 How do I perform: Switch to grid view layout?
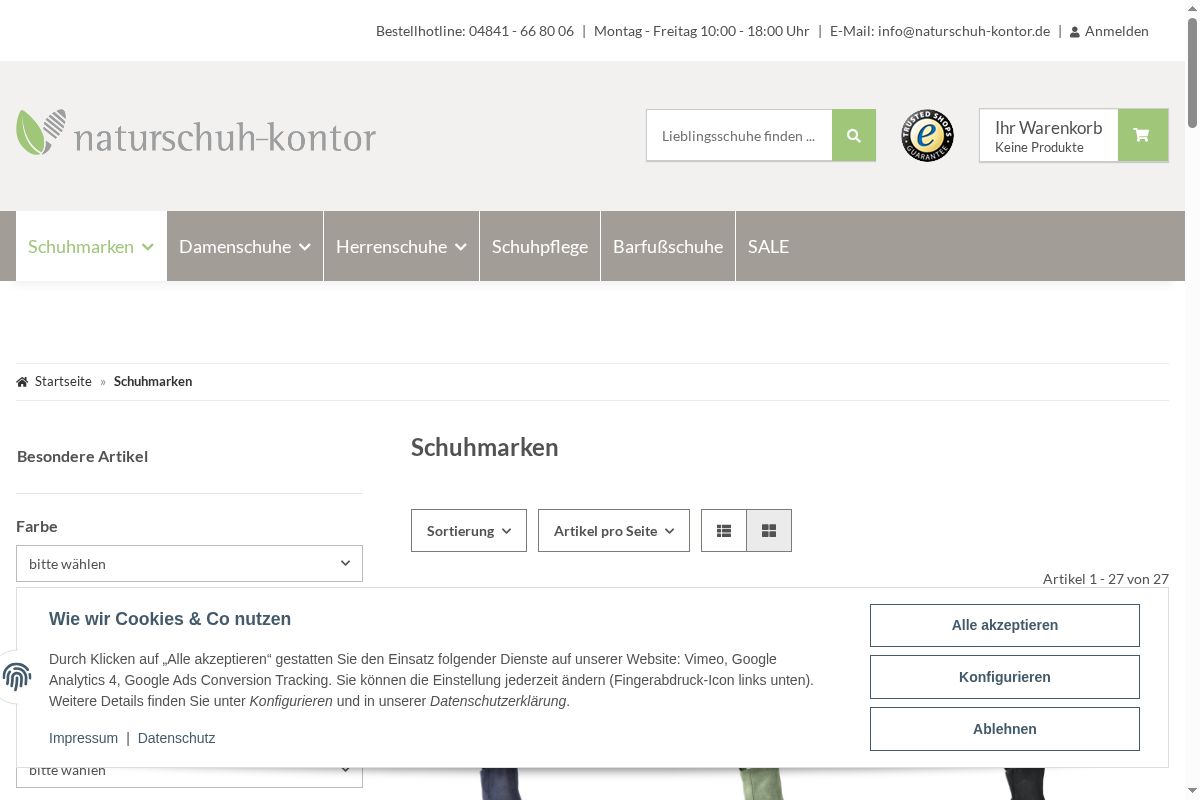769,531
